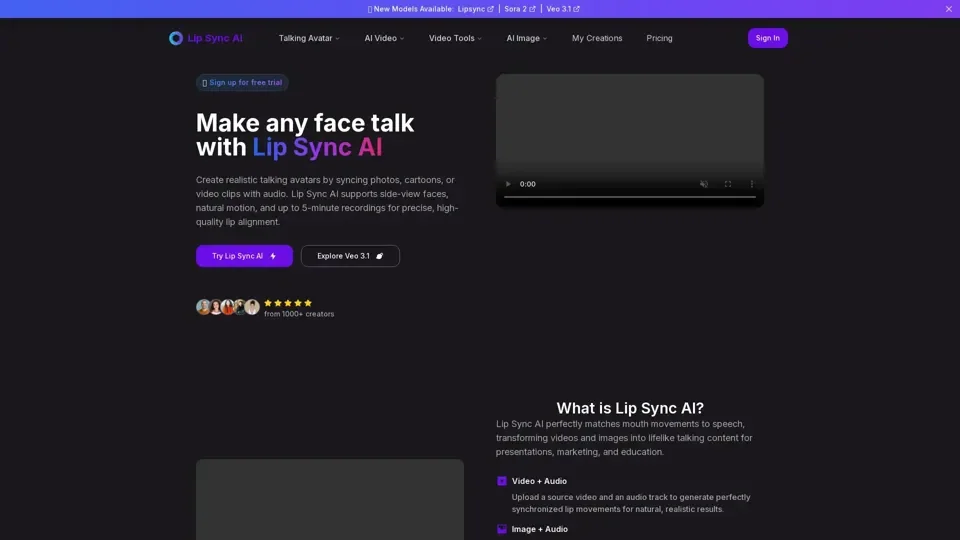Play the hero video
960x540 pixels.
point(508,184)
